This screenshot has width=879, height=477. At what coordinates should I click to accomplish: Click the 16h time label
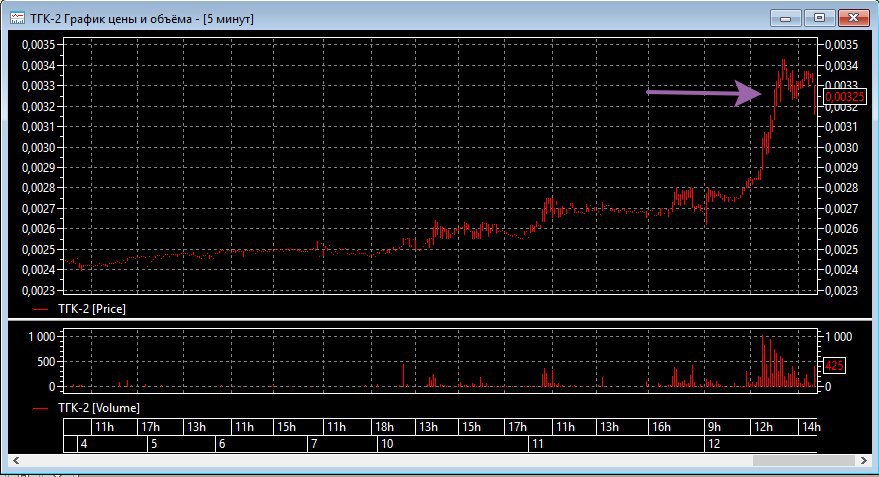[x=661, y=427]
